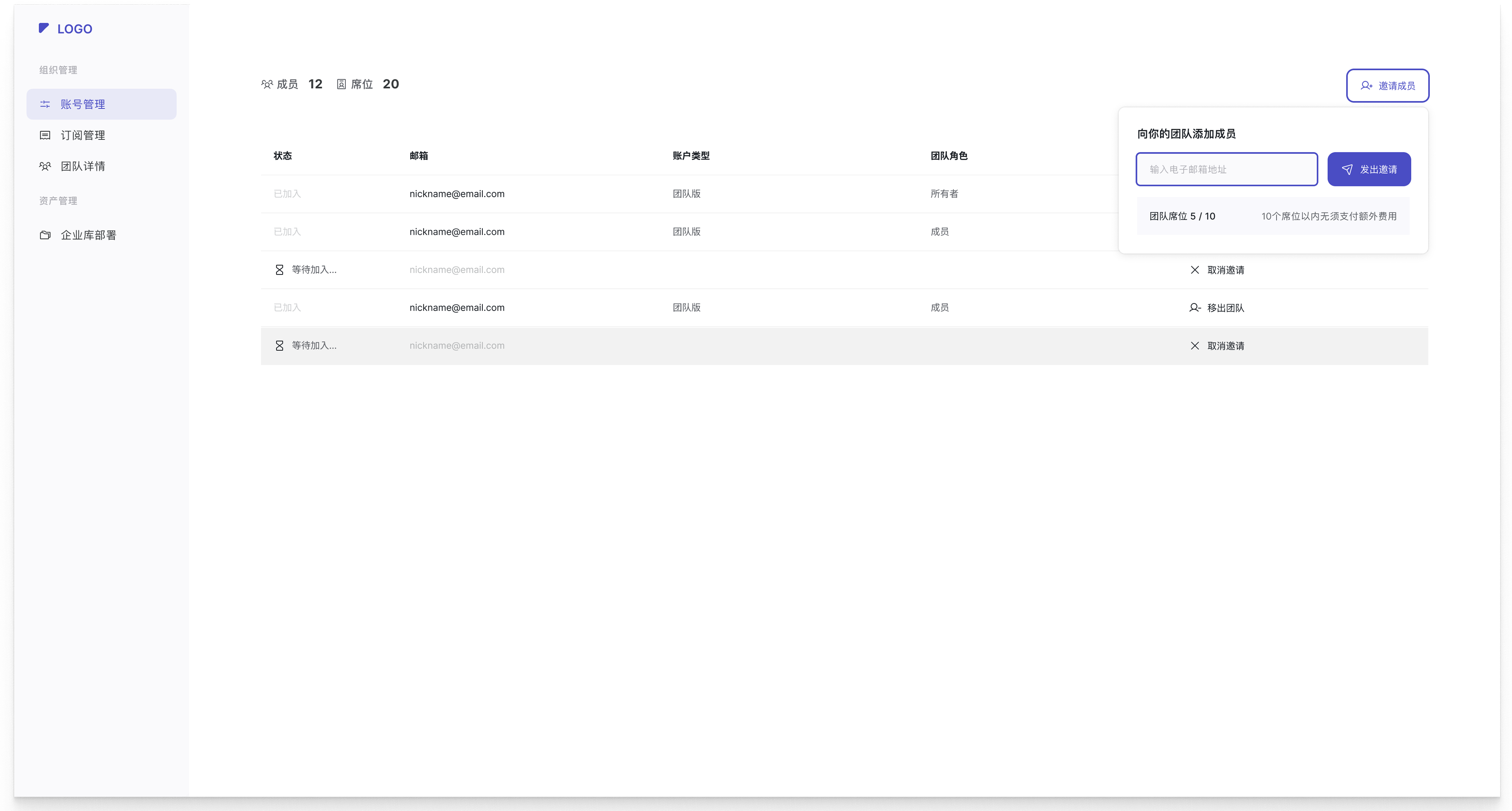Click the 状态 column header

[x=282, y=156]
